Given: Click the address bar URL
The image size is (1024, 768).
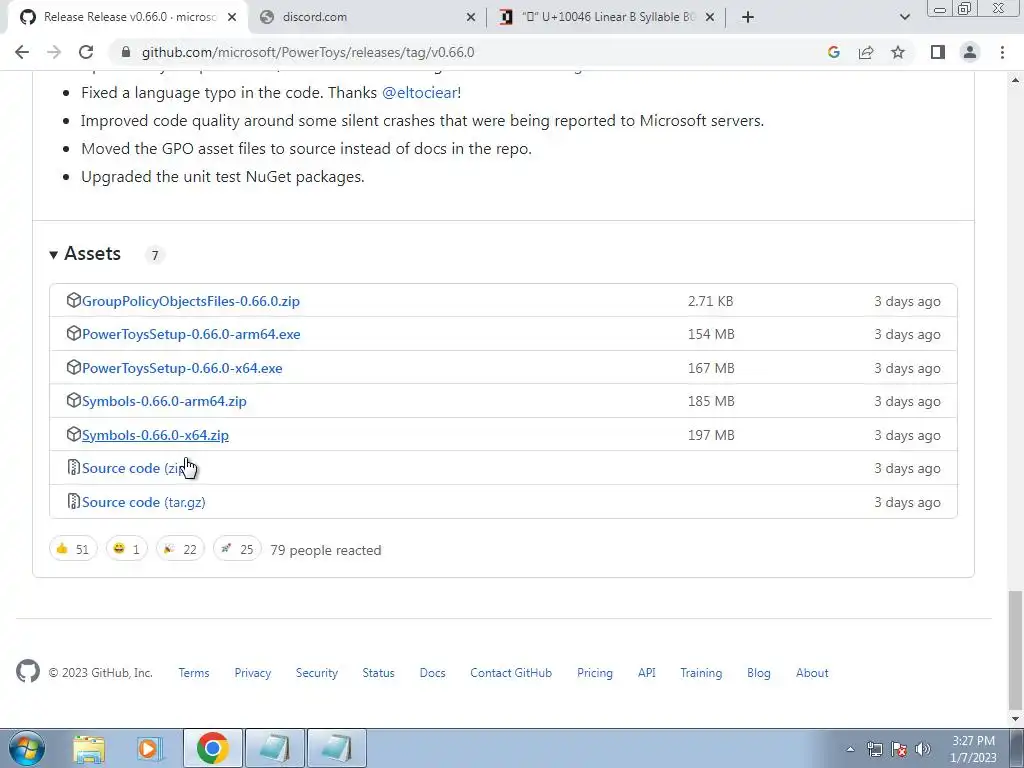Looking at the screenshot, I should (308, 52).
